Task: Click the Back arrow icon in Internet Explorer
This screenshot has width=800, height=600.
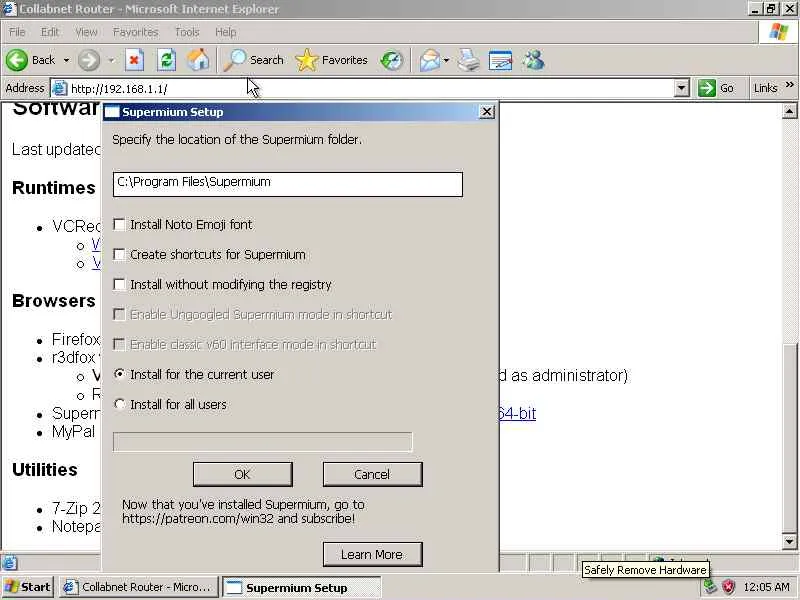Action: click(17, 60)
